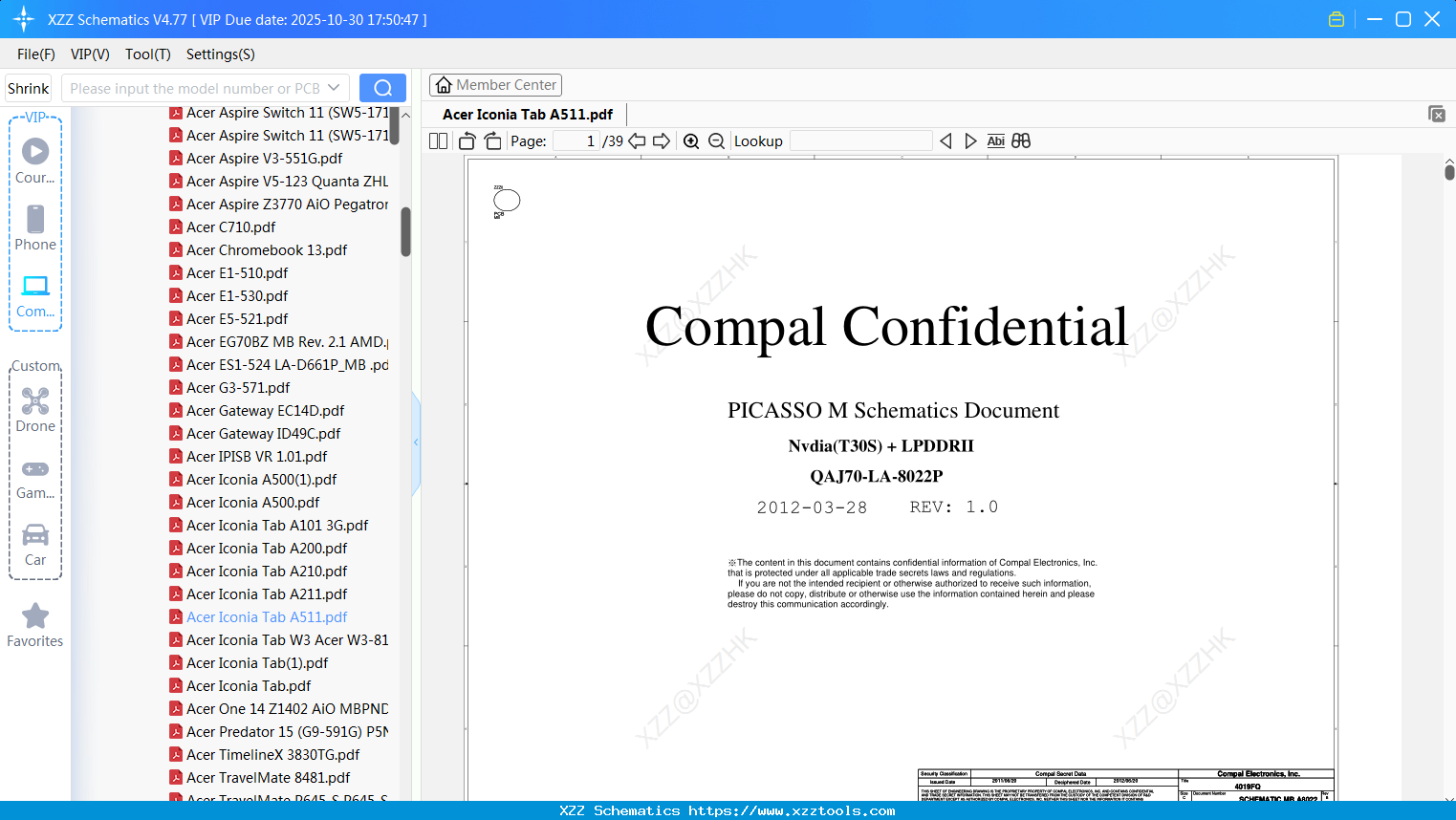This screenshot has width=1456, height=820.
Task: Rotate page clockwise
Action: 492,141
